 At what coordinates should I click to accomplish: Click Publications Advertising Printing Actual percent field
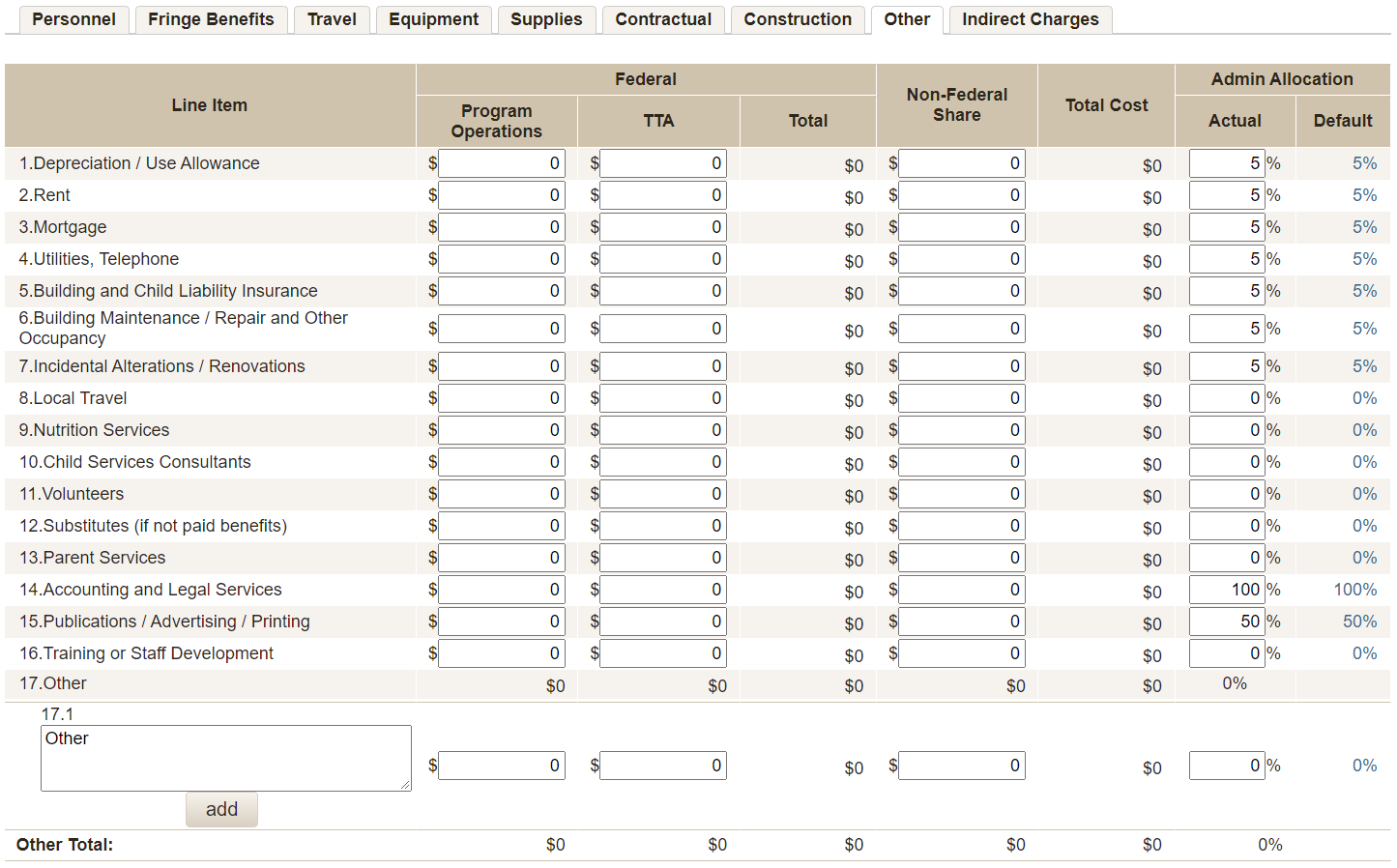(1226, 622)
